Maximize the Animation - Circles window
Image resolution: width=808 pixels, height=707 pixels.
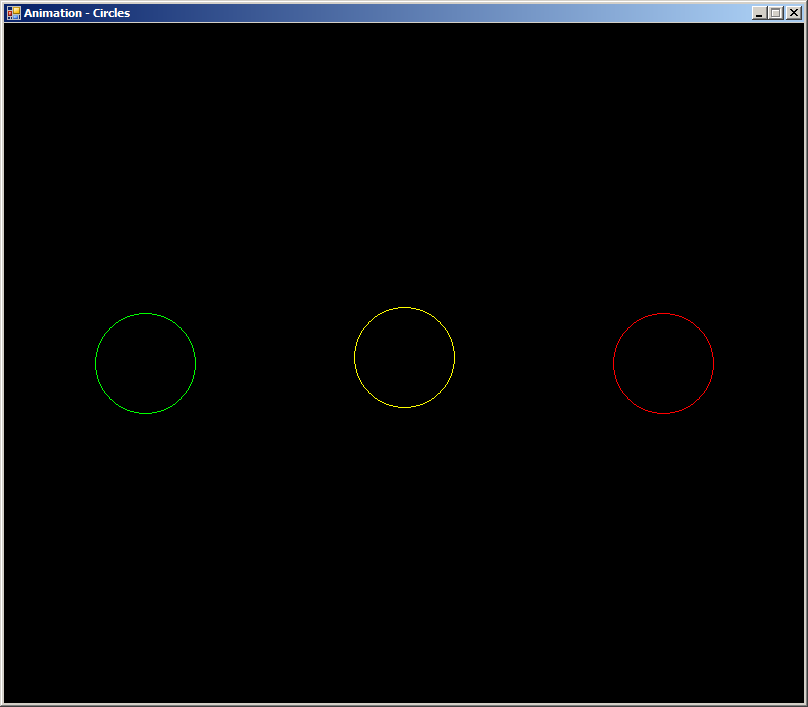pos(776,13)
